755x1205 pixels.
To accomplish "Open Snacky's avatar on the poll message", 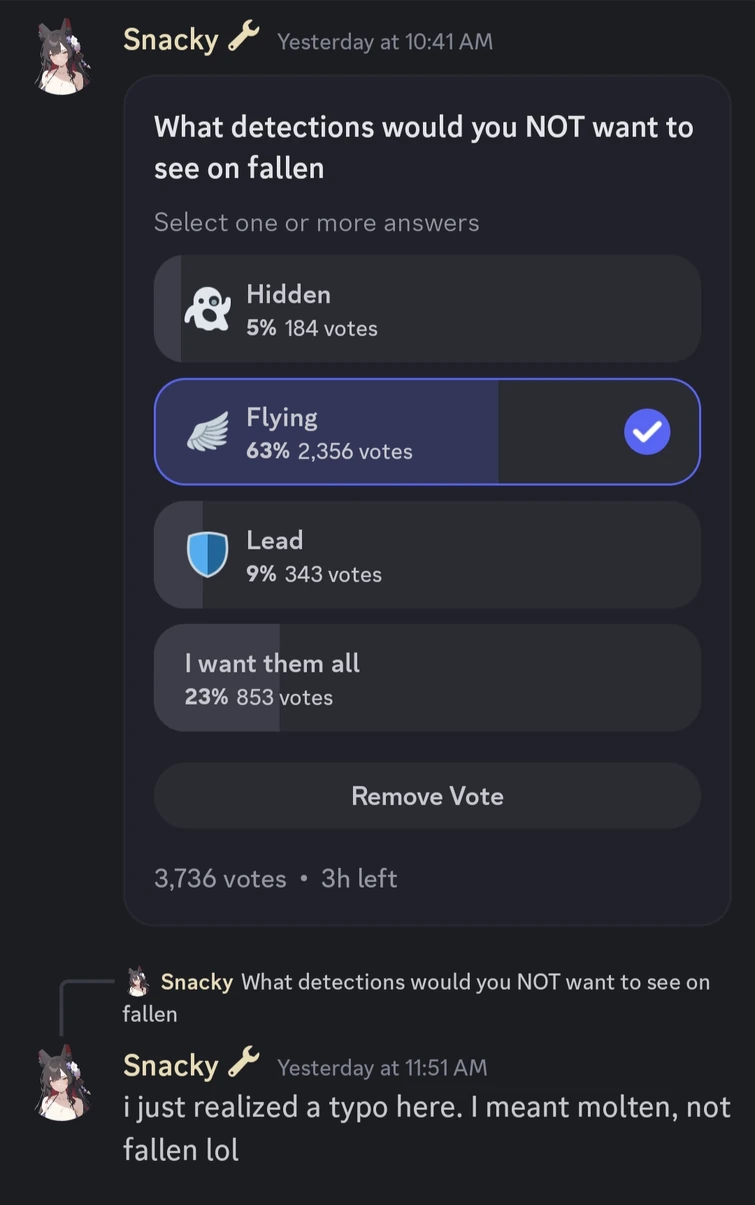I will [x=64, y=60].
